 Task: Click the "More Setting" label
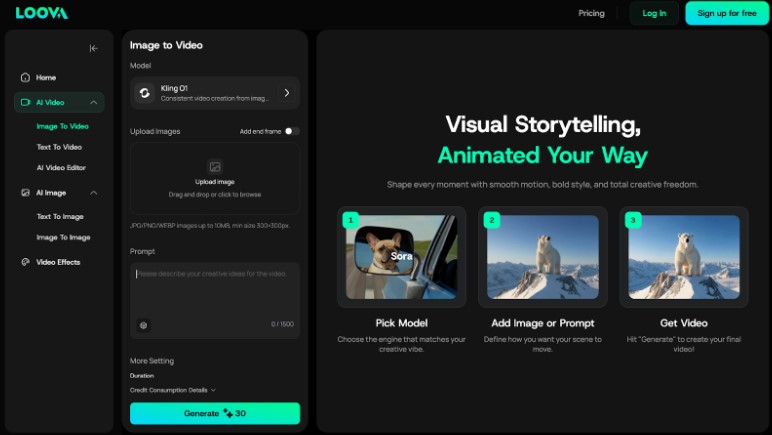[x=152, y=361]
